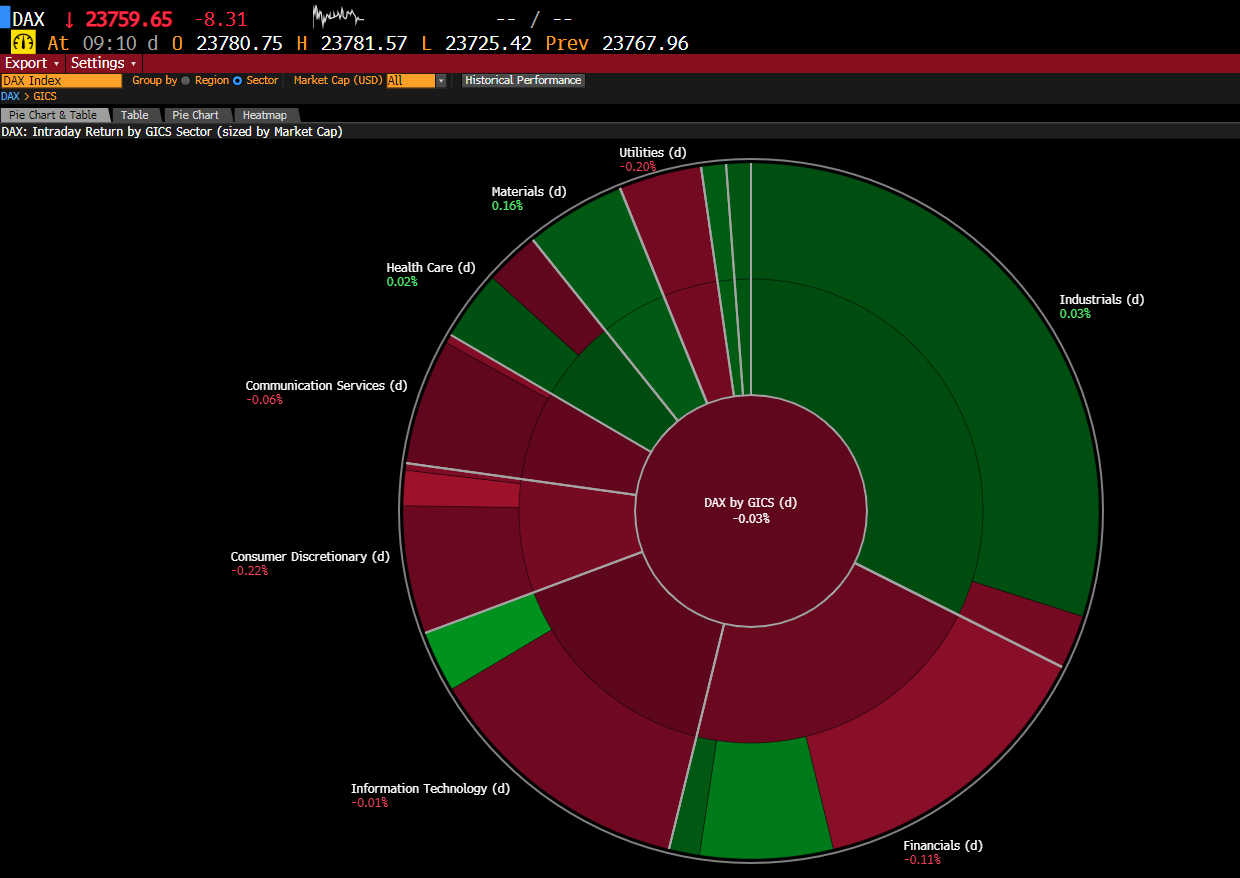Open the Settings menu
This screenshot has width=1240, height=878.
click(103, 62)
